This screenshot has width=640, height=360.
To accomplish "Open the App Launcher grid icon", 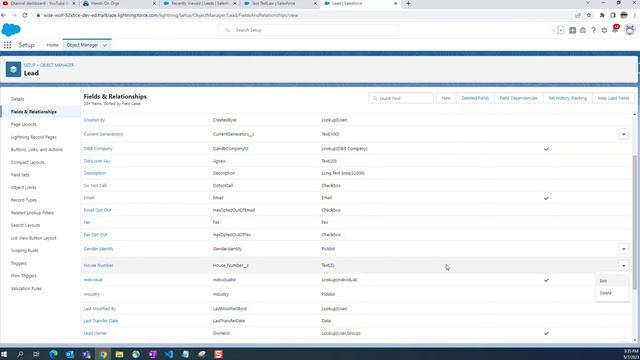I will (7, 45).
